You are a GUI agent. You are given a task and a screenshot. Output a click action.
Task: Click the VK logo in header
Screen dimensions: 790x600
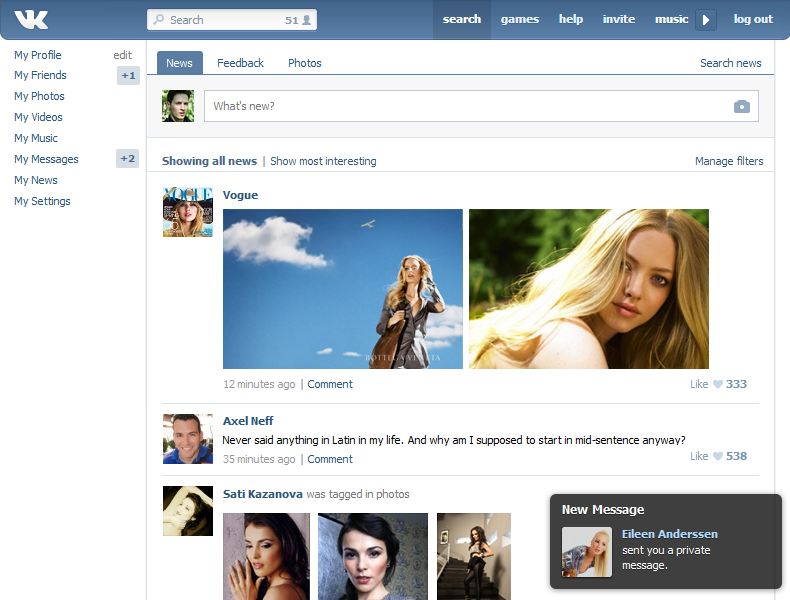pyautogui.click(x=31, y=19)
